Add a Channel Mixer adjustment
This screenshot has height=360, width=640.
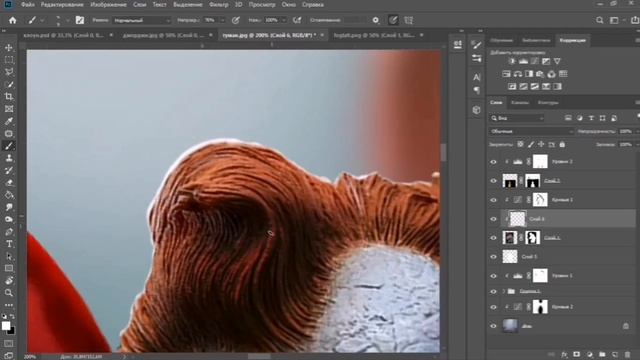[x=551, y=74]
